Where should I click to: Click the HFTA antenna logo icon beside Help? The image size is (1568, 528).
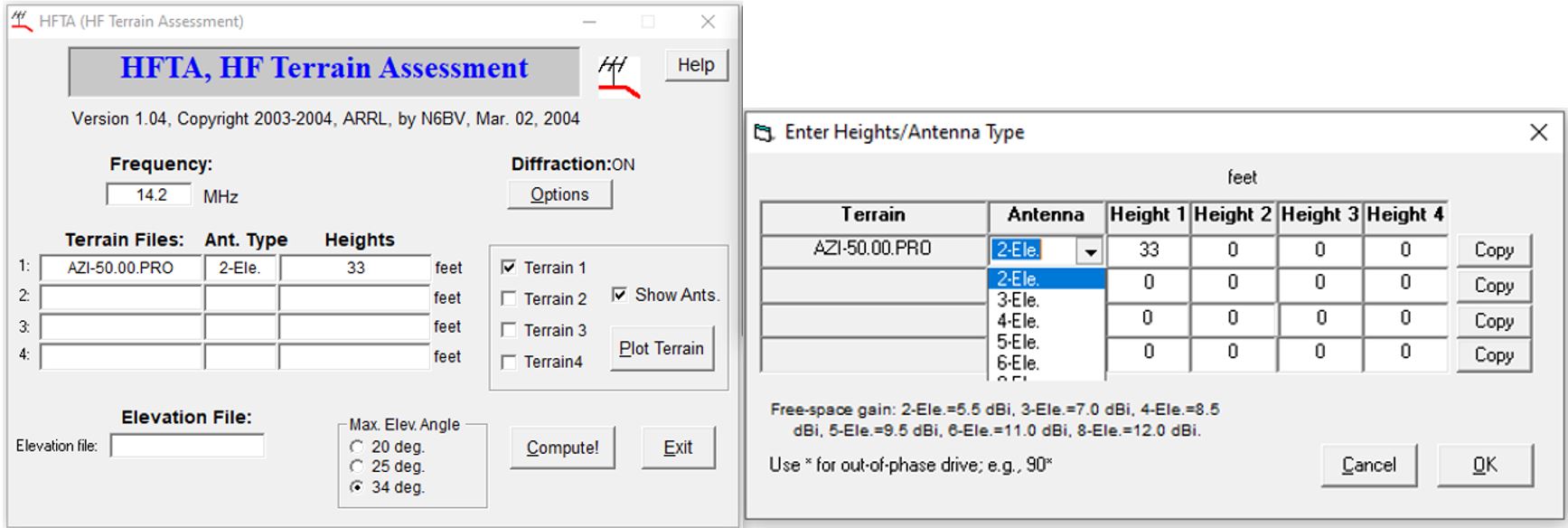619,78
